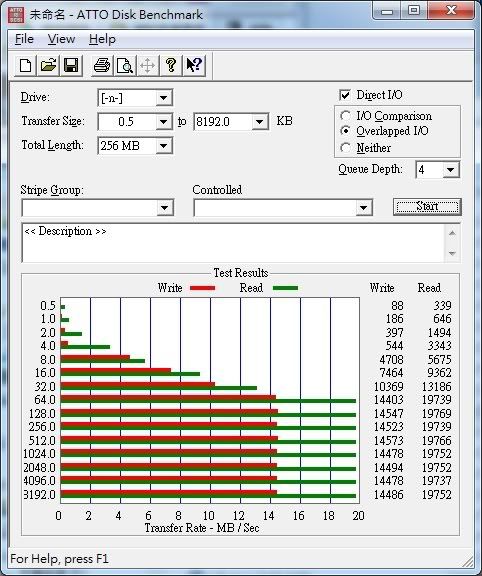482x576 pixels.
Task: Print results using the printer icon
Action: click(x=102, y=65)
